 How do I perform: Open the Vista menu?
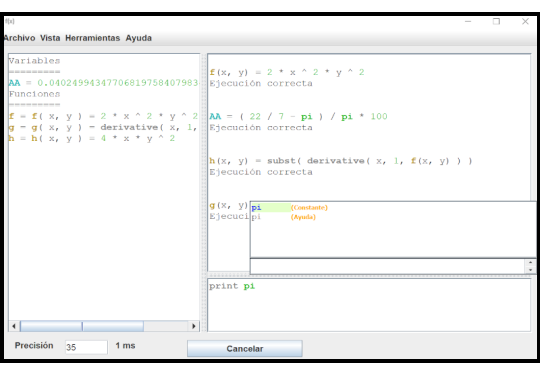(50, 38)
